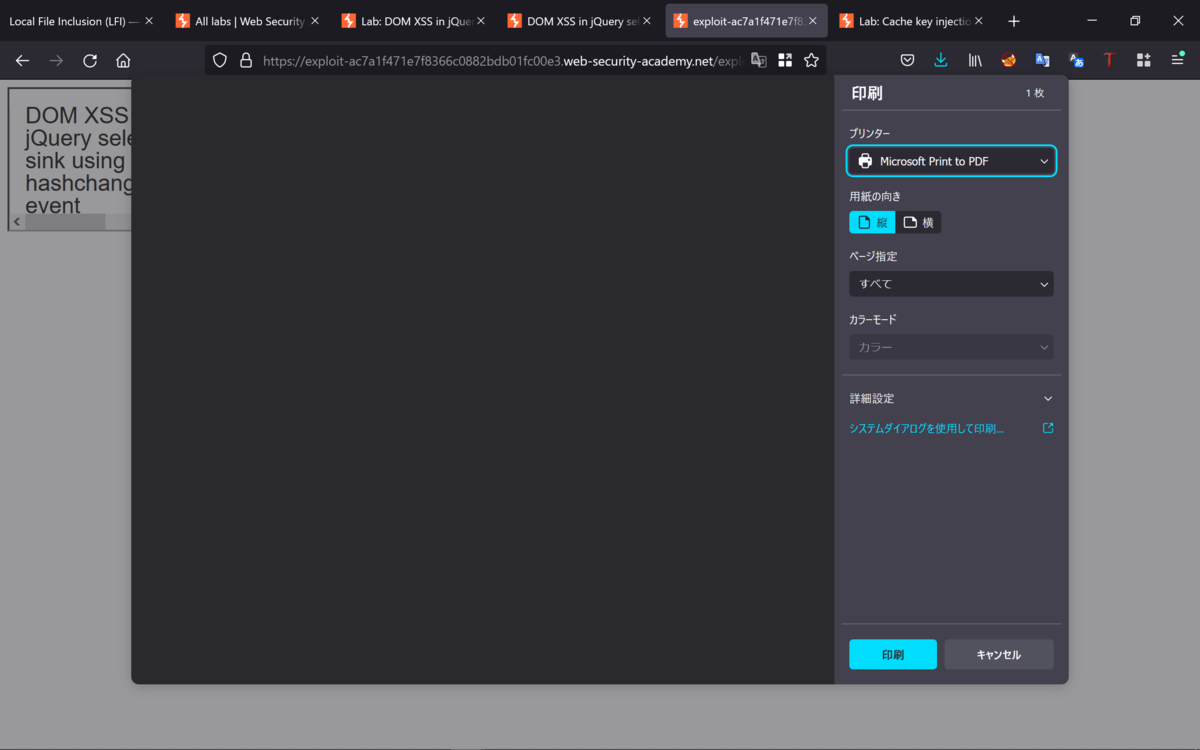Screen dimensions: 1200x750
Task: Close the active exploit-ac7a1f tab
Action: pyautogui.click(x=813, y=21)
